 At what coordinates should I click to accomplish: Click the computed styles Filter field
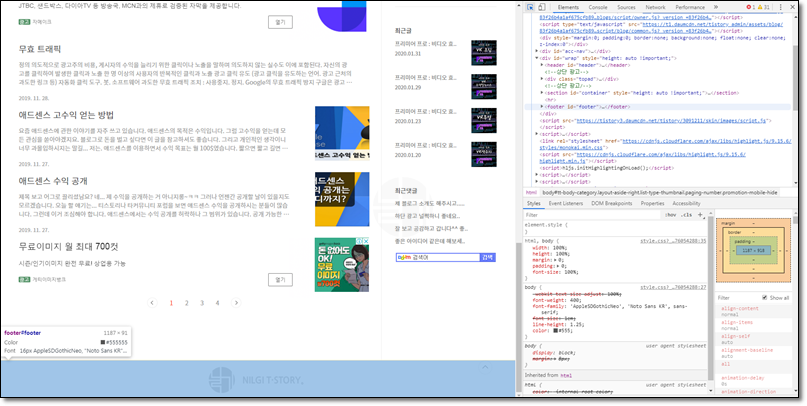tap(737, 298)
